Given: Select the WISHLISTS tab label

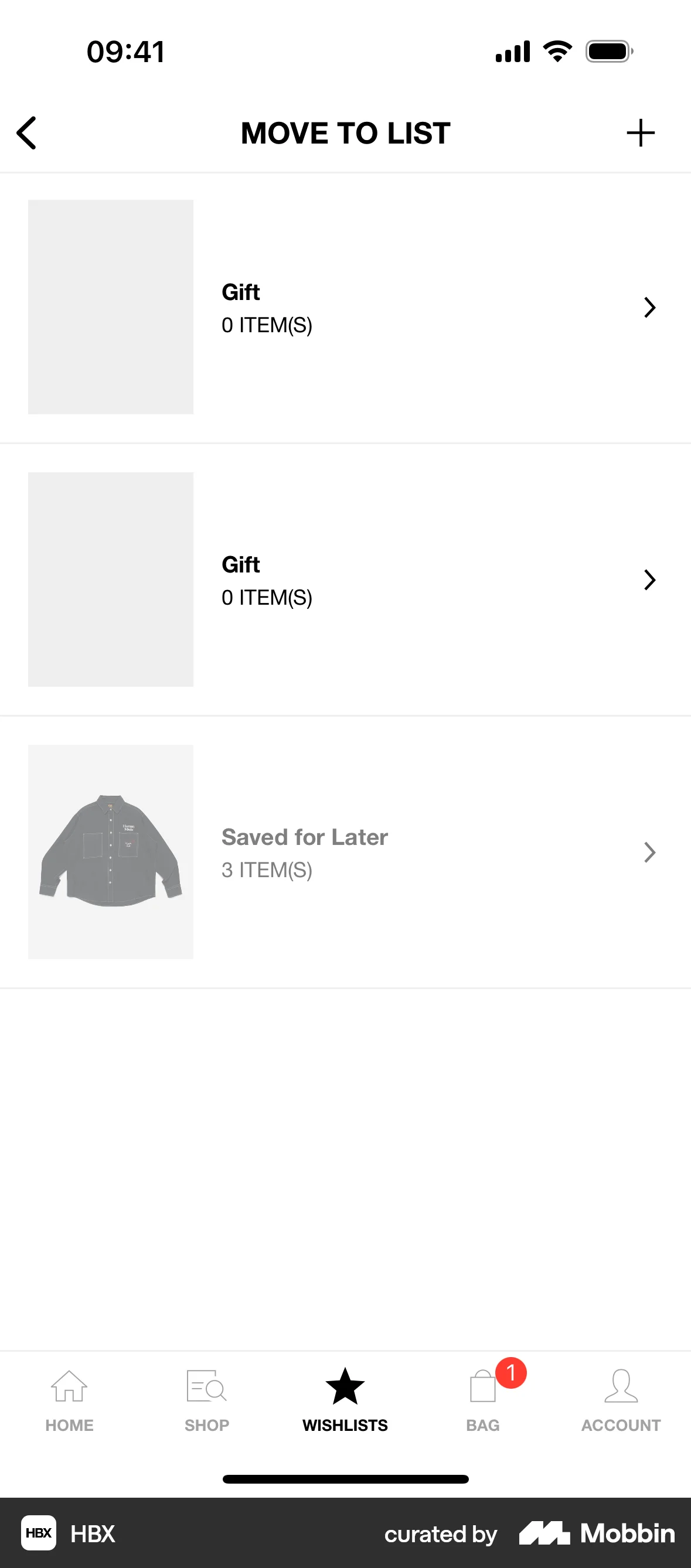Looking at the screenshot, I should 345,1426.
